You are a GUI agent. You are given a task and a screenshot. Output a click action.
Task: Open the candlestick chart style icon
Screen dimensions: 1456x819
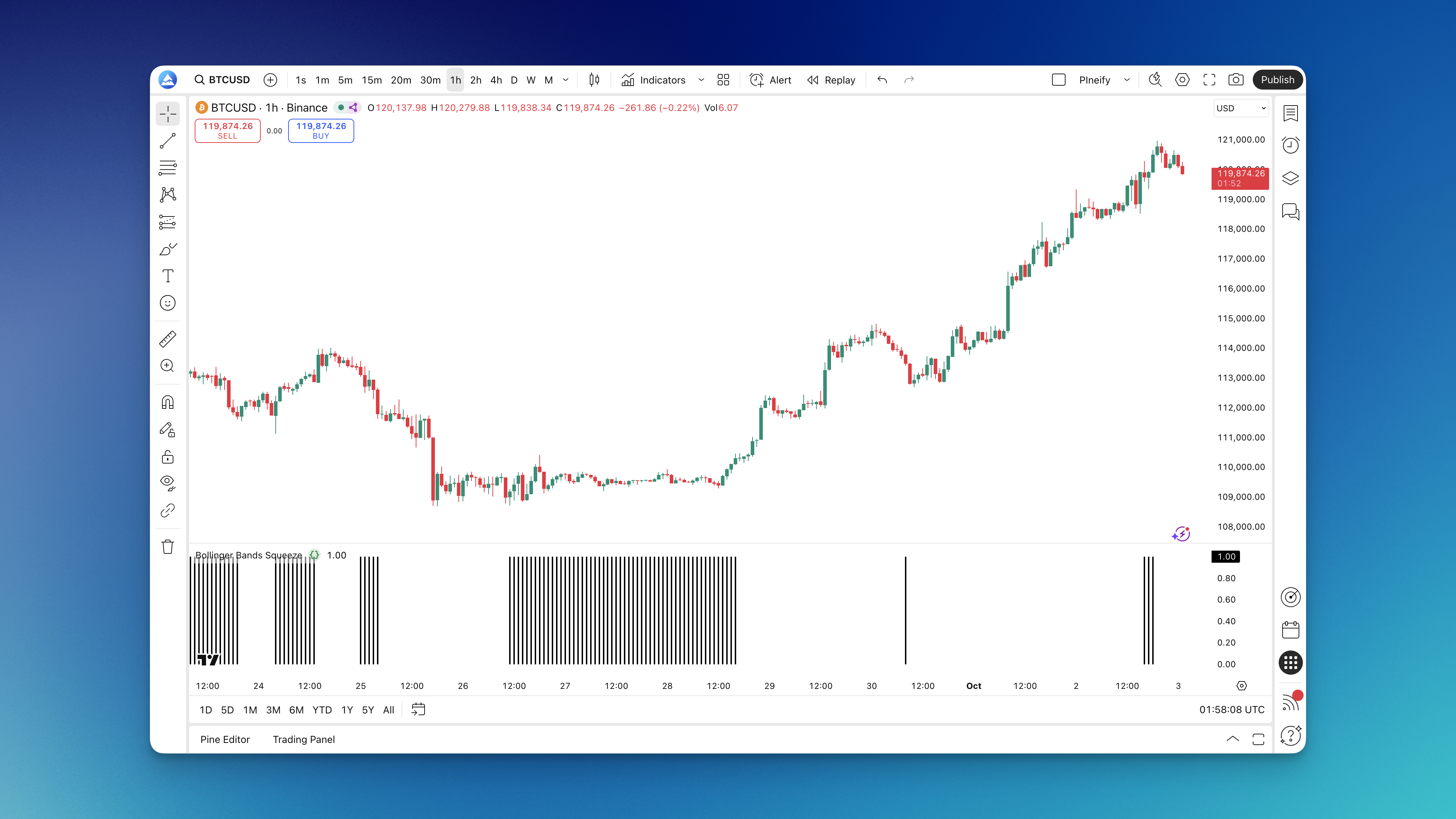pos(594,80)
